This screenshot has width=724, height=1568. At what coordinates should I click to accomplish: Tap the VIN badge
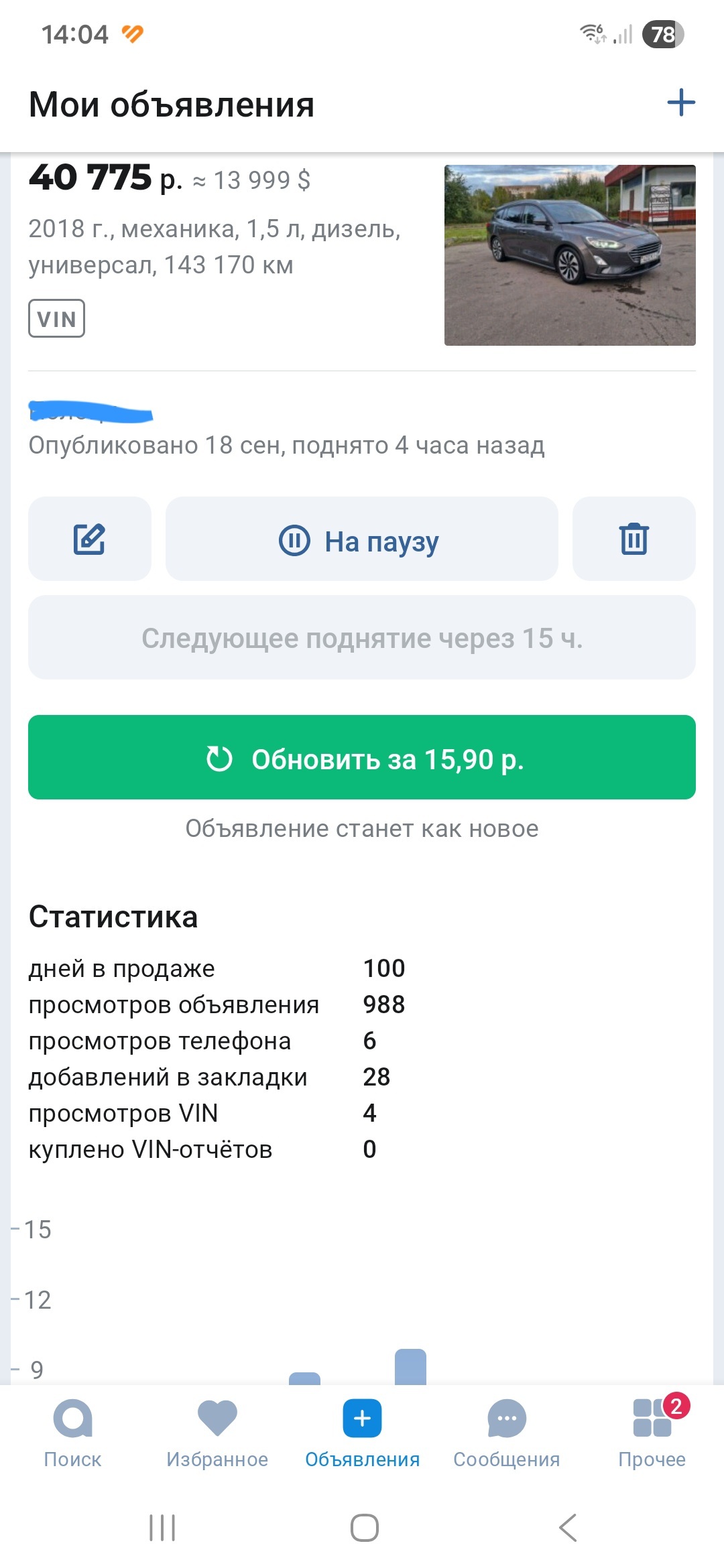[56, 318]
